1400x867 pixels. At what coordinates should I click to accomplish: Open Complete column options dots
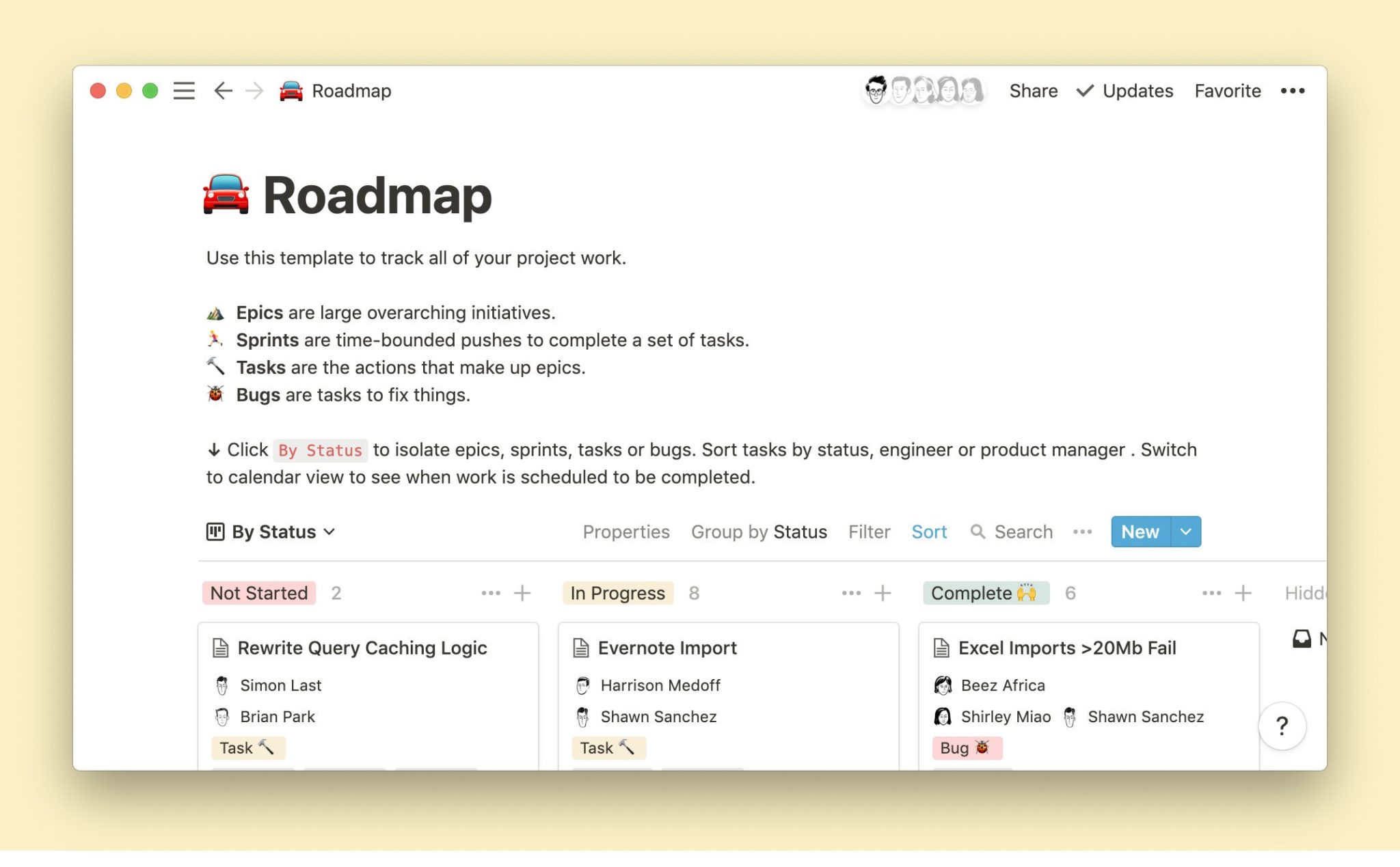click(1211, 593)
